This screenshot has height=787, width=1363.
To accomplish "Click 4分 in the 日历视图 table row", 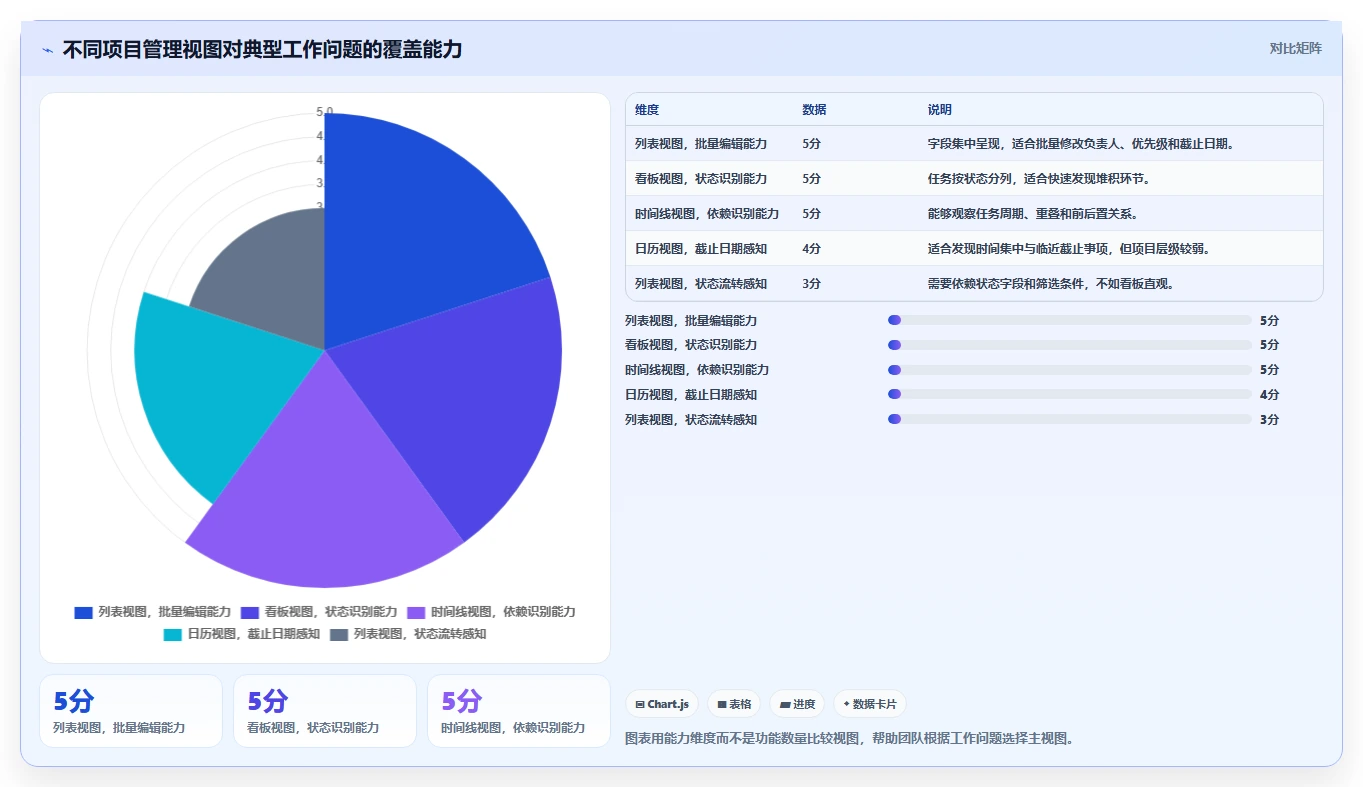I will pos(811,249).
